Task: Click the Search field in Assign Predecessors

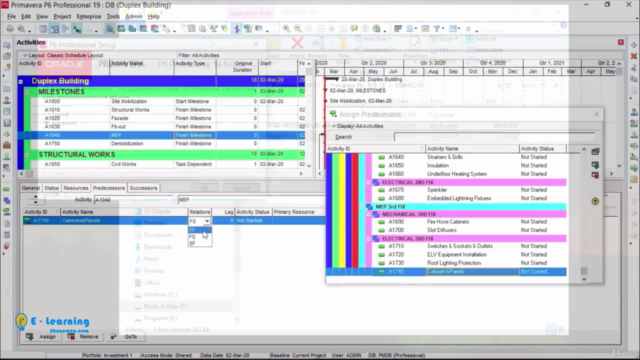Action: (496, 137)
